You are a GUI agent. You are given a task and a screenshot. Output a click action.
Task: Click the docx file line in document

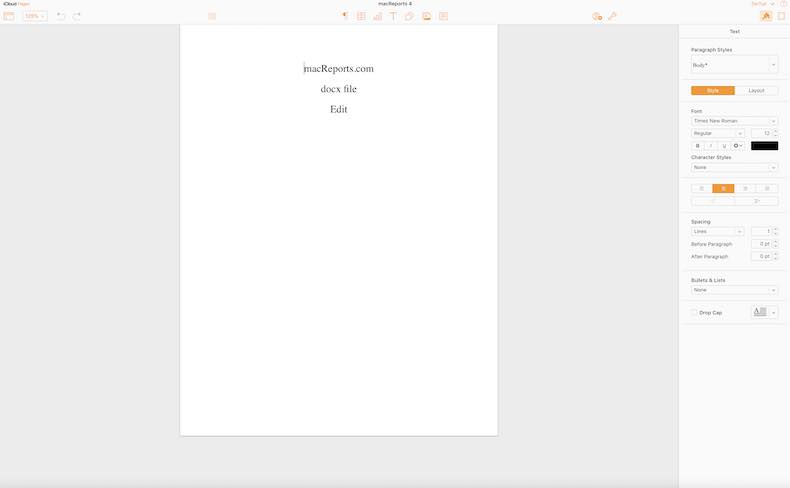pyautogui.click(x=339, y=89)
